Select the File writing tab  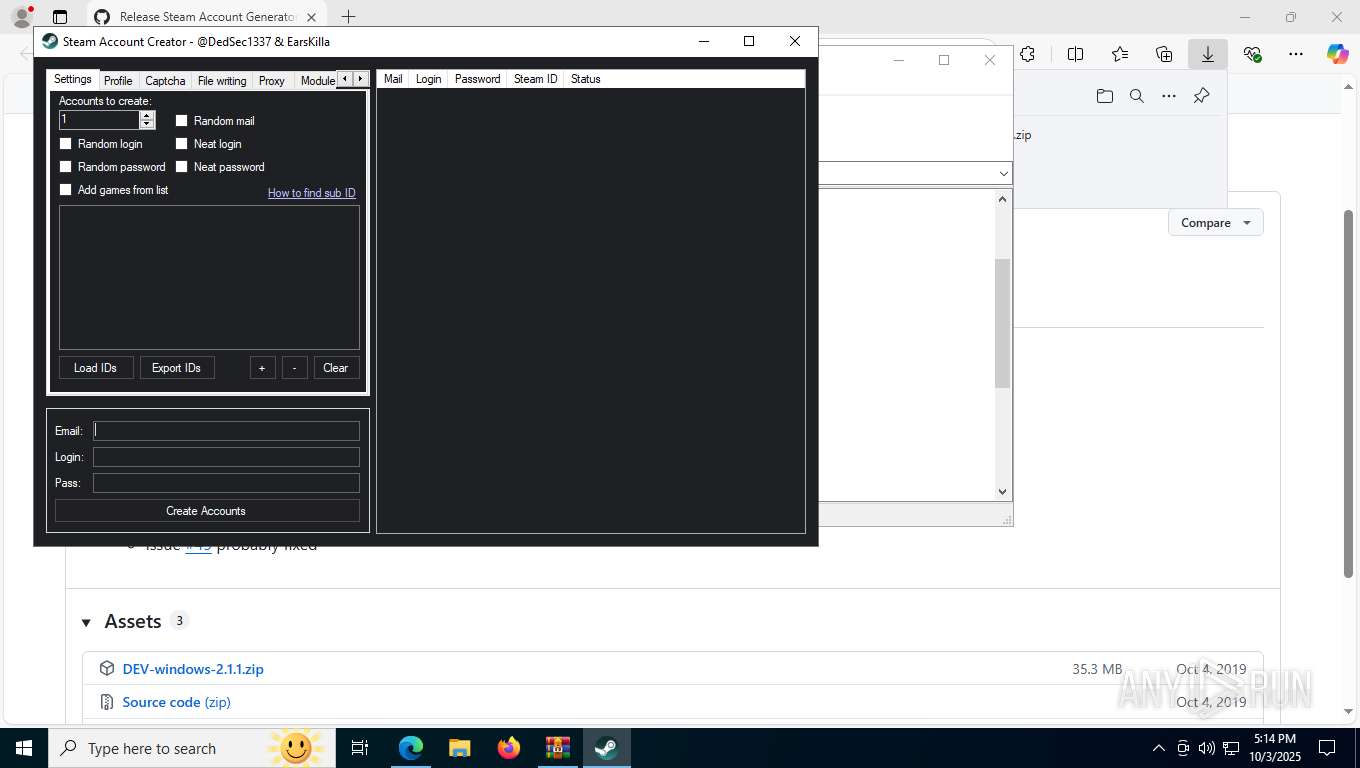tap(222, 81)
